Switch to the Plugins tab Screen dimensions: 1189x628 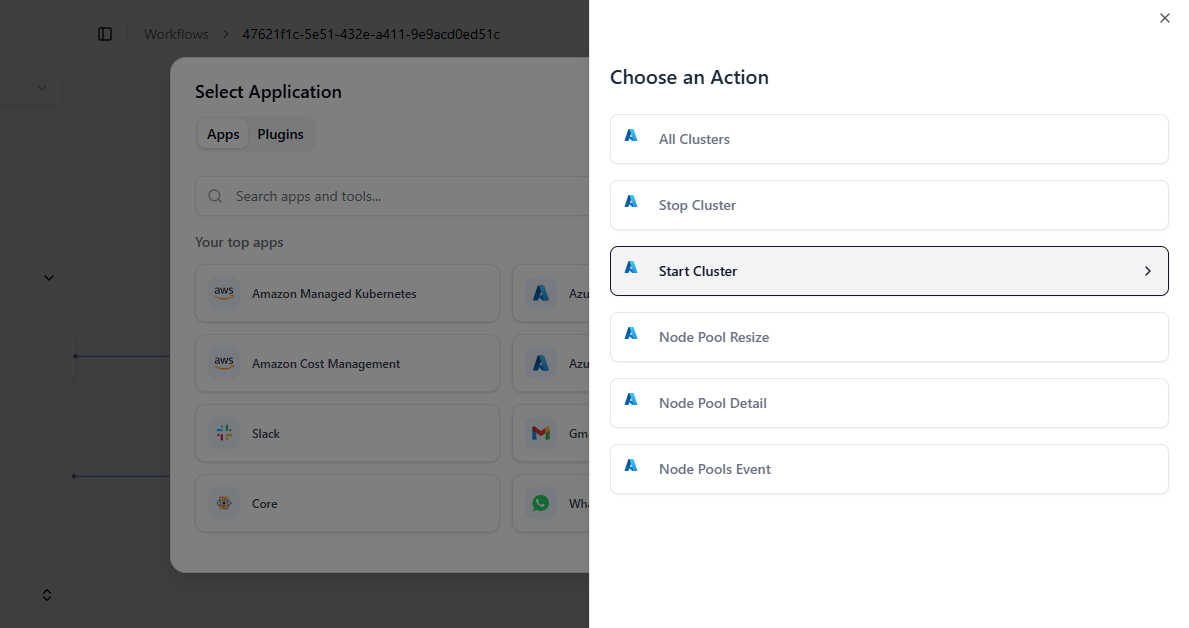[x=280, y=134]
